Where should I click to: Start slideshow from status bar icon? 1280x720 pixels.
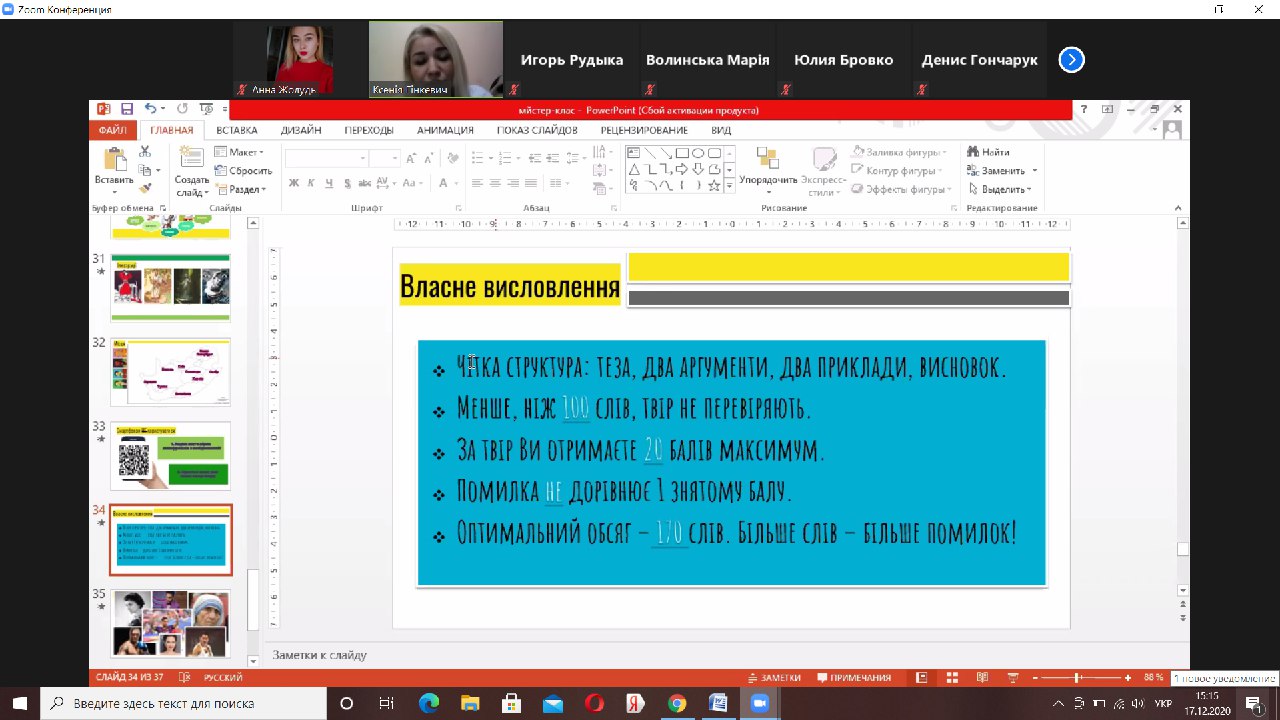[x=1013, y=677]
